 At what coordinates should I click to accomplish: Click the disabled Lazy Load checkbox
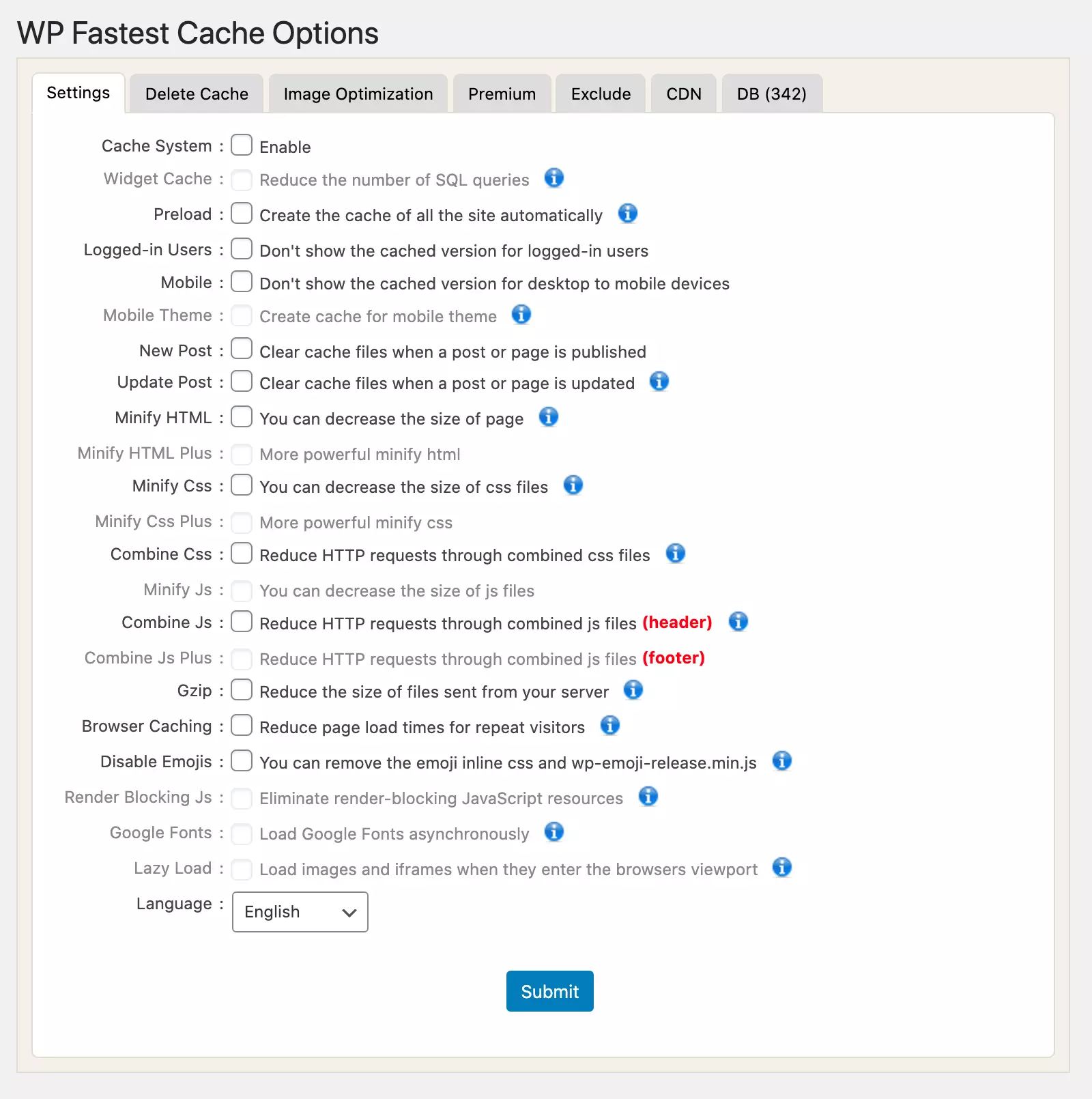coord(242,870)
